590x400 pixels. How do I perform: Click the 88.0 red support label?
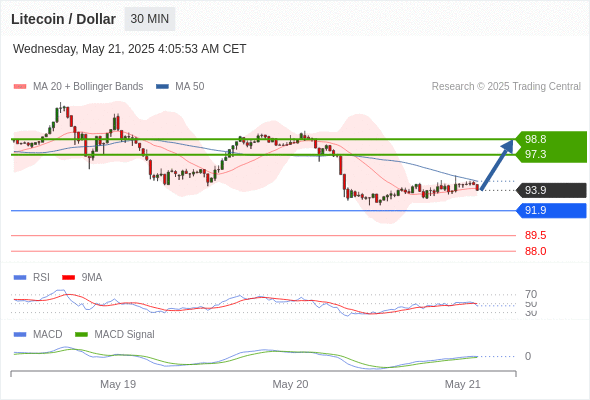(x=535, y=251)
